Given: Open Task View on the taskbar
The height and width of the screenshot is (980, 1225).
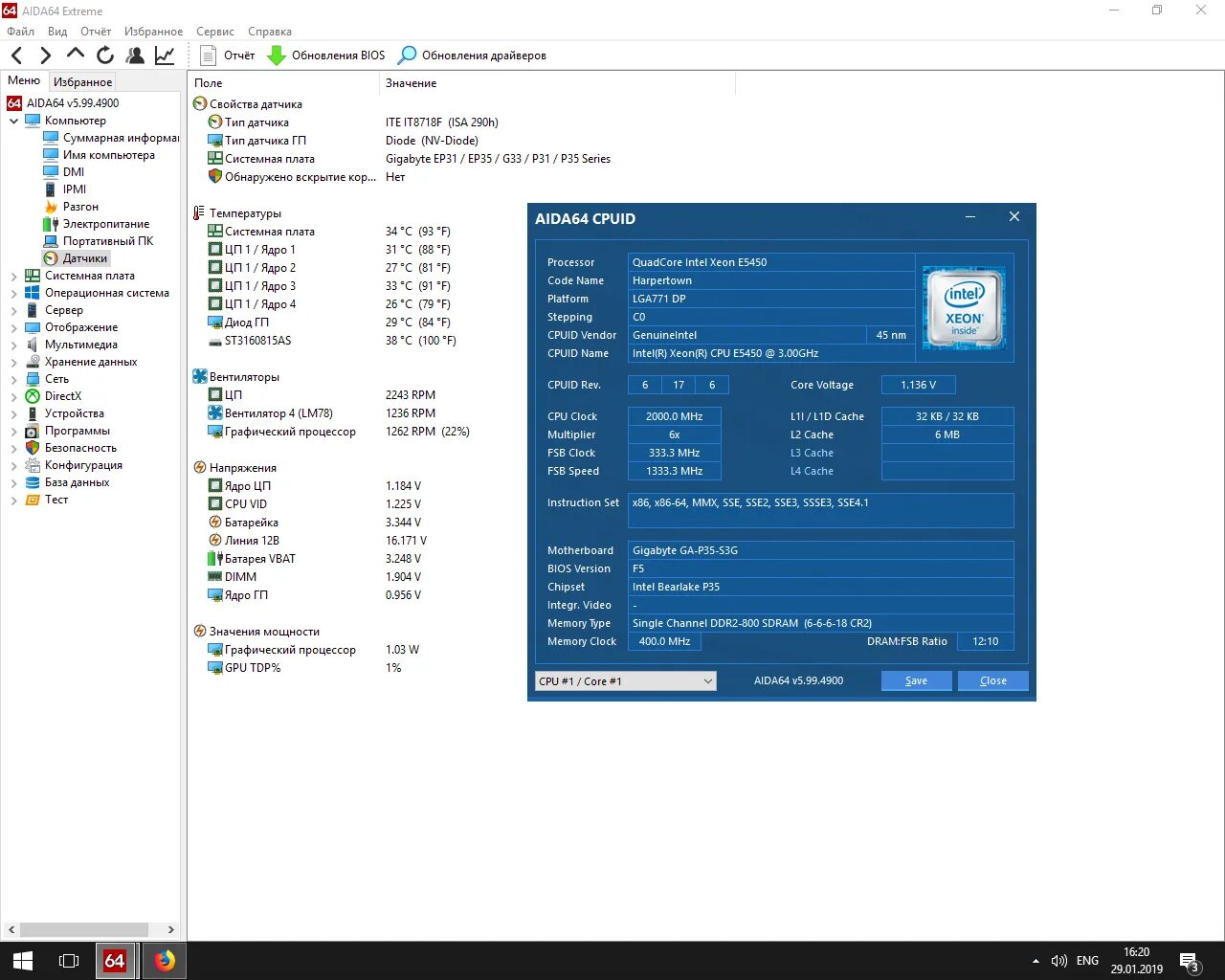Looking at the screenshot, I should (69, 960).
